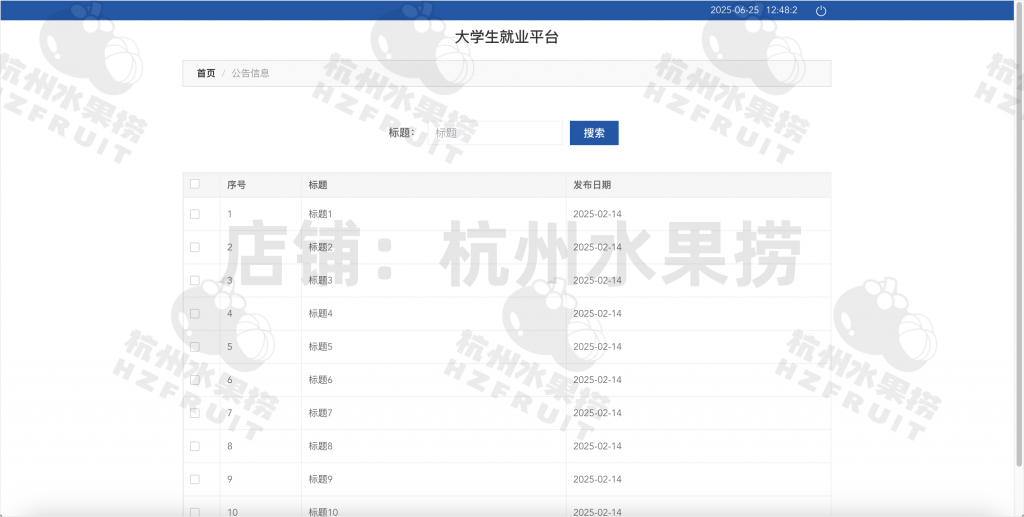This screenshot has width=1024, height=517.
Task: Select the 标题5 cell
Action: tap(434, 347)
